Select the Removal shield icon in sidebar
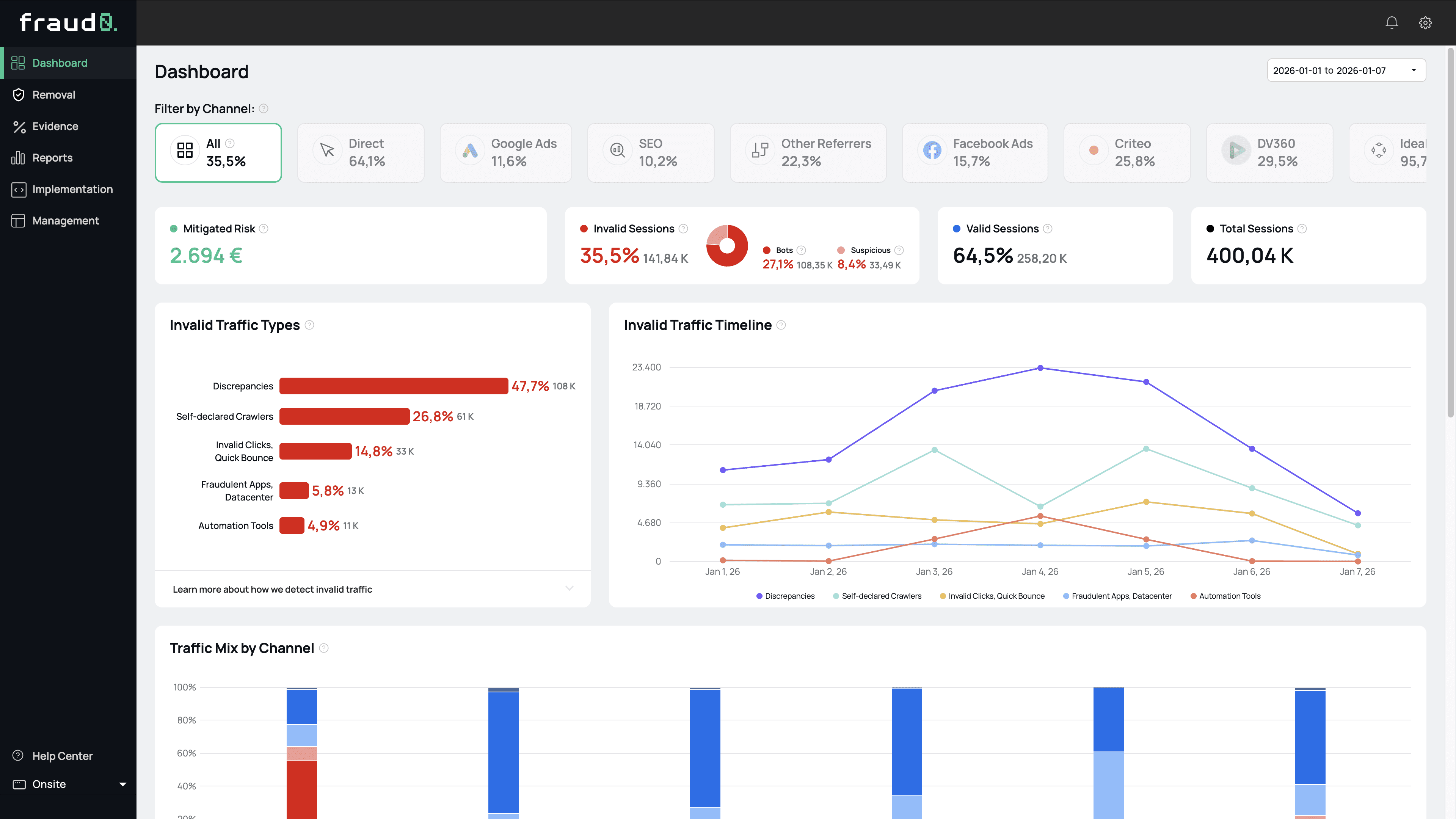 coord(19,94)
